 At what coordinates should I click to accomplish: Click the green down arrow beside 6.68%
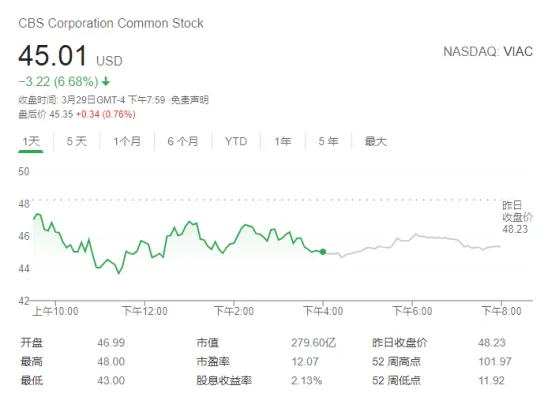[106, 82]
